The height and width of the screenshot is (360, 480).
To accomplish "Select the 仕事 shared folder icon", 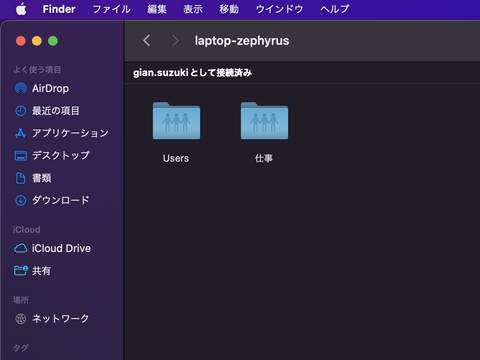I will click(x=264, y=121).
